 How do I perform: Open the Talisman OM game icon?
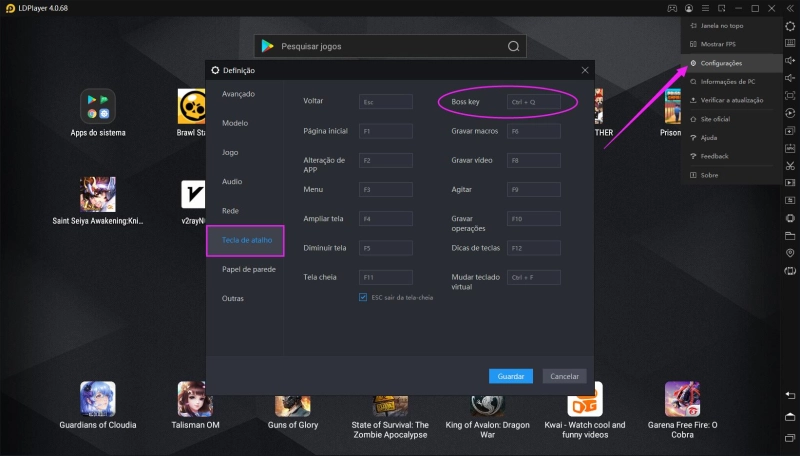[x=194, y=399]
